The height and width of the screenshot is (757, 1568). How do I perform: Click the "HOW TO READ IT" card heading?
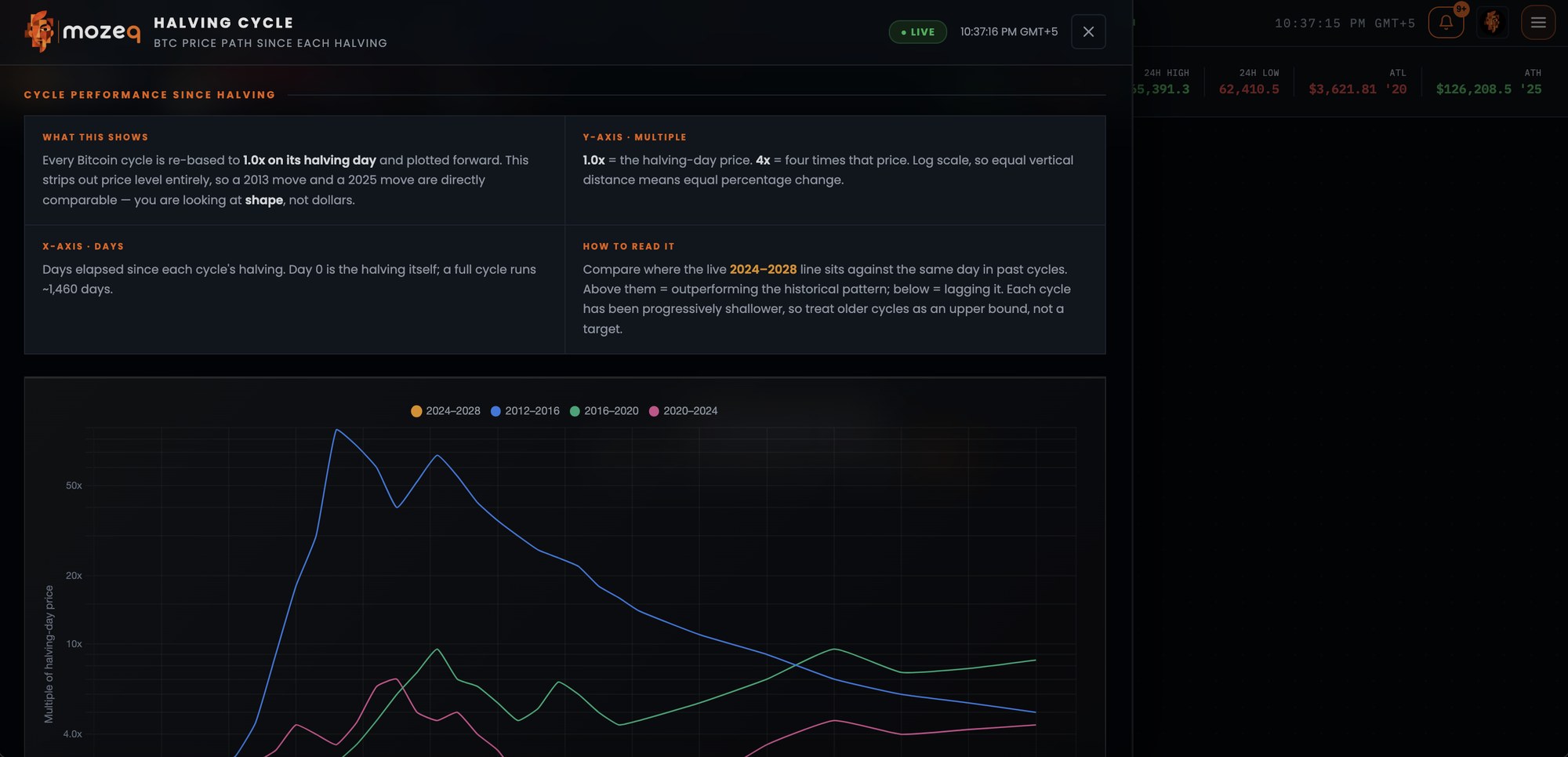coord(628,246)
